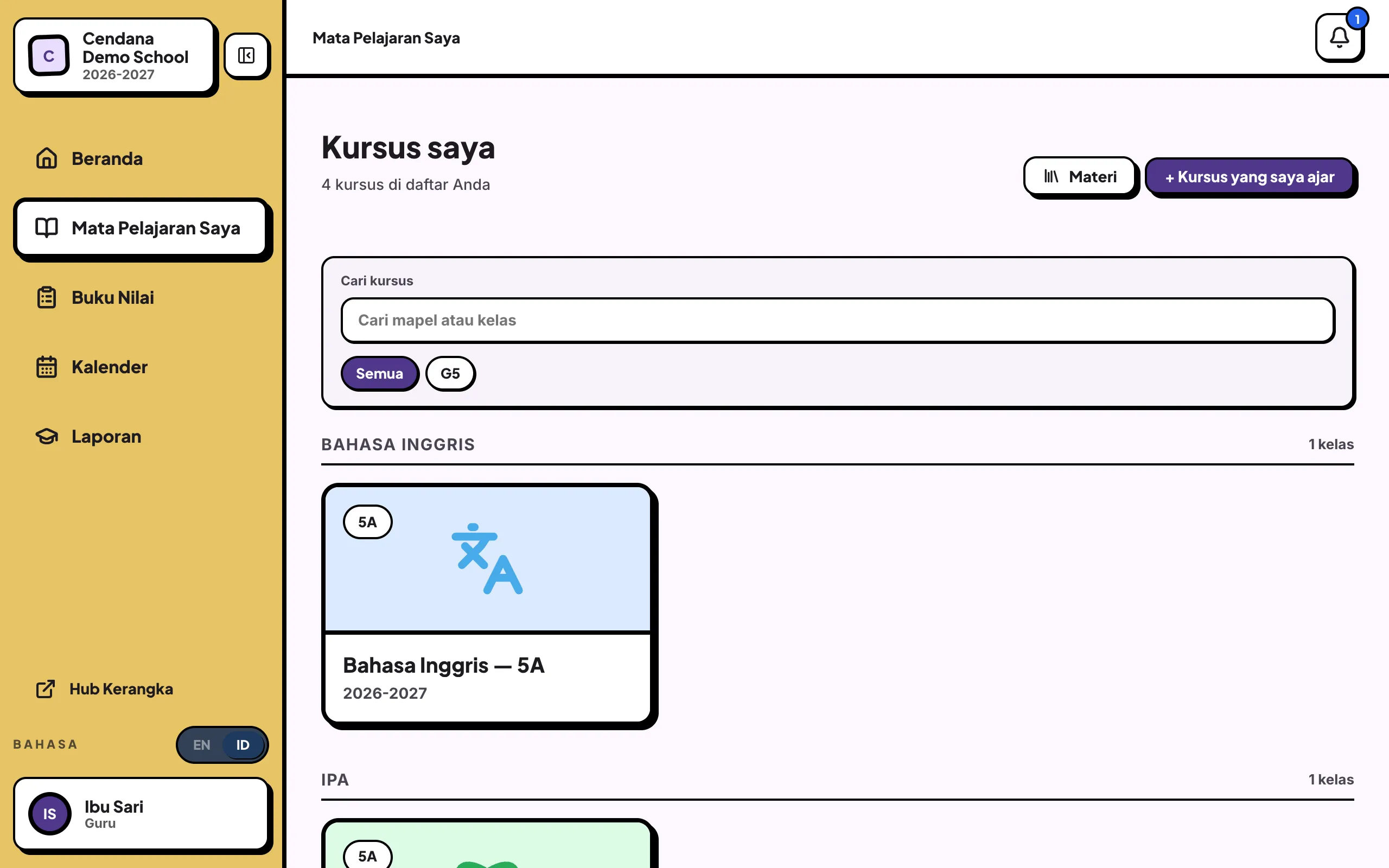Go to Mata Pelajaran Saya menu item
1389x868 pixels.
click(141, 228)
